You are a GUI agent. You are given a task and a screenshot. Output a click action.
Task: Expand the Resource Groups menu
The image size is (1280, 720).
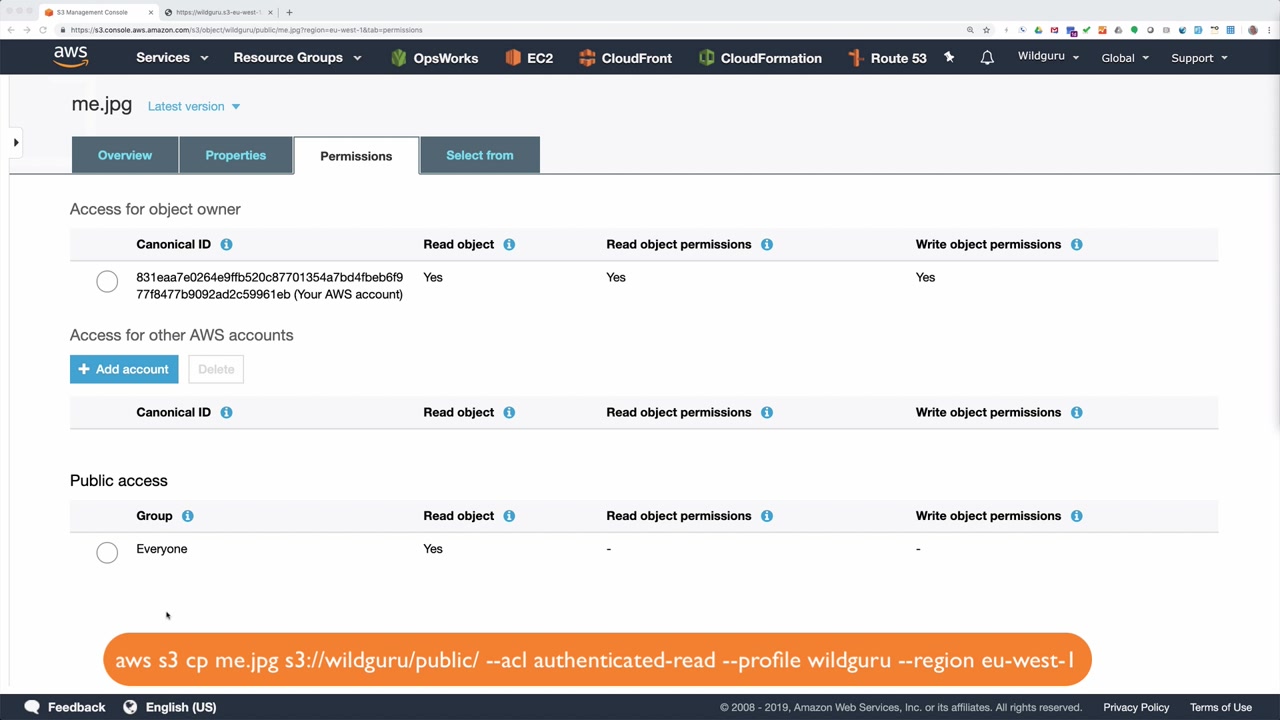(297, 58)
